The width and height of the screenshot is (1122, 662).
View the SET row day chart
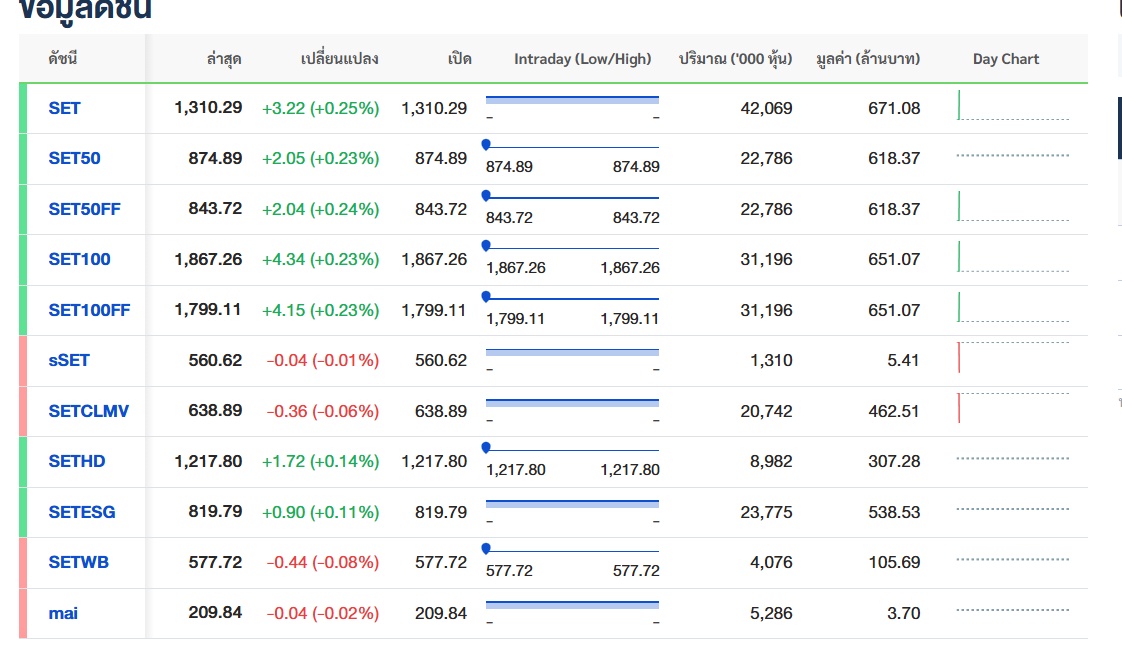point(1012,106)
